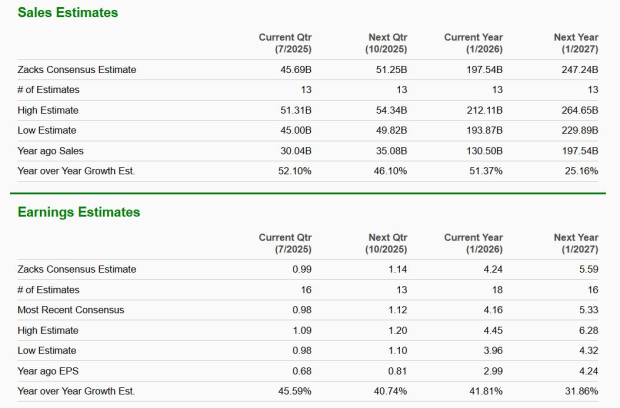Select the 52.10% sales growth value
620x408 pixels.
[x=294, y=171]
